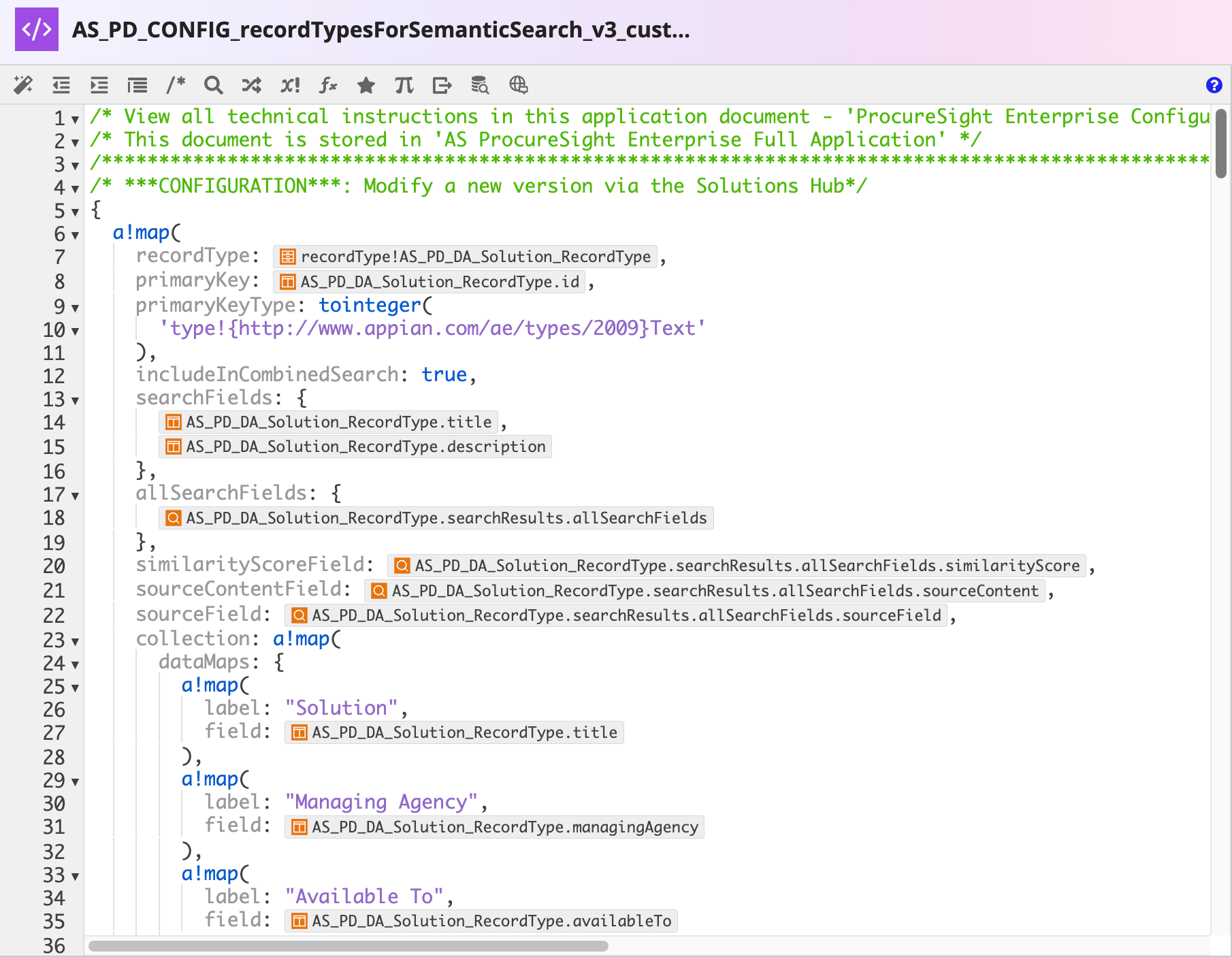This screenshot has width=1232, height=957.
Task: Click the "Available To" label string
Action: point(364,896)
